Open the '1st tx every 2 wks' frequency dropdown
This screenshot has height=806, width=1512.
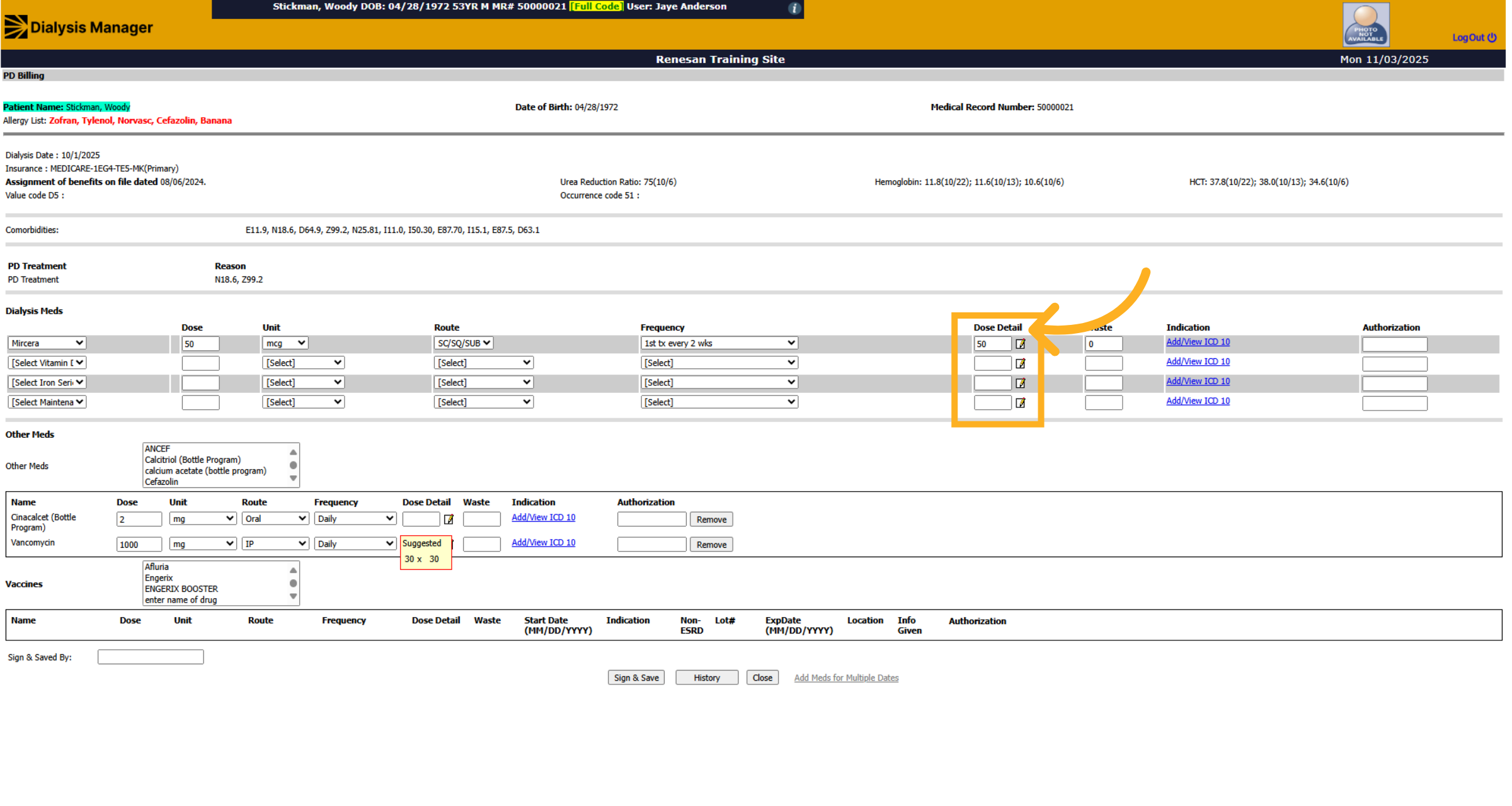pos(719,343)
